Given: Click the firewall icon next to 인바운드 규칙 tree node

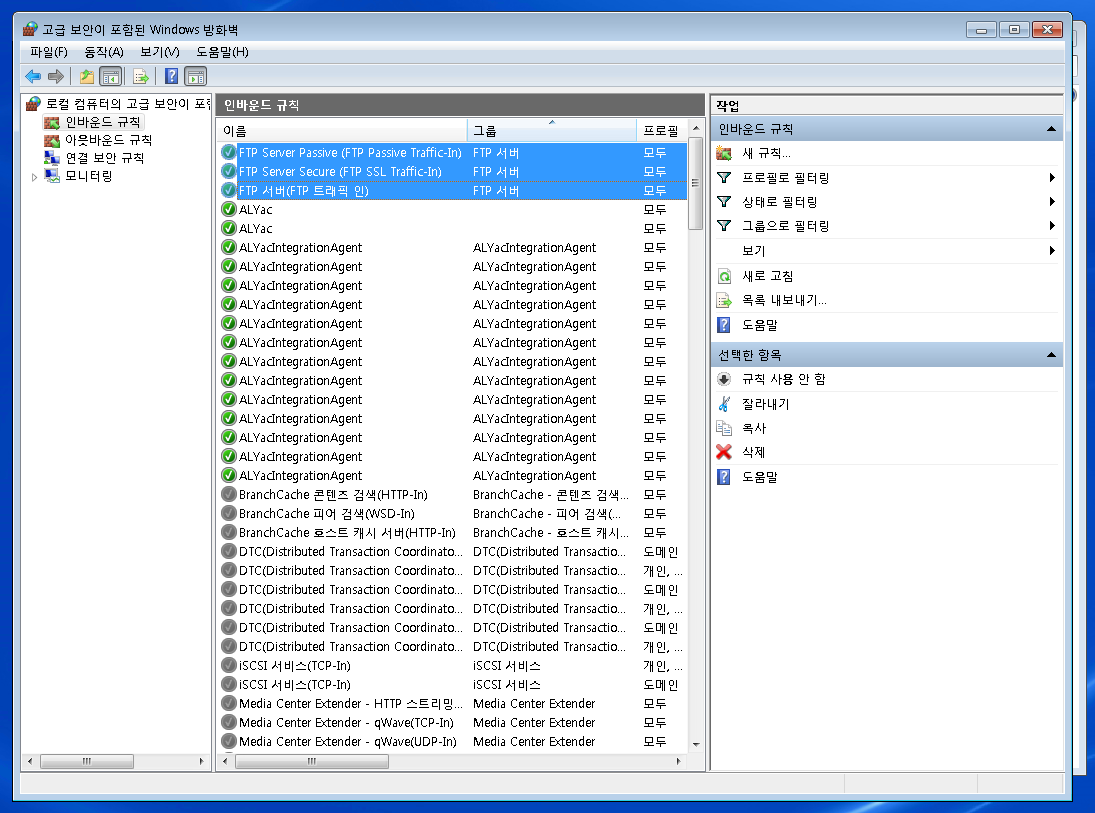Looking at the screenshot, I should click(x=52, y=122).
